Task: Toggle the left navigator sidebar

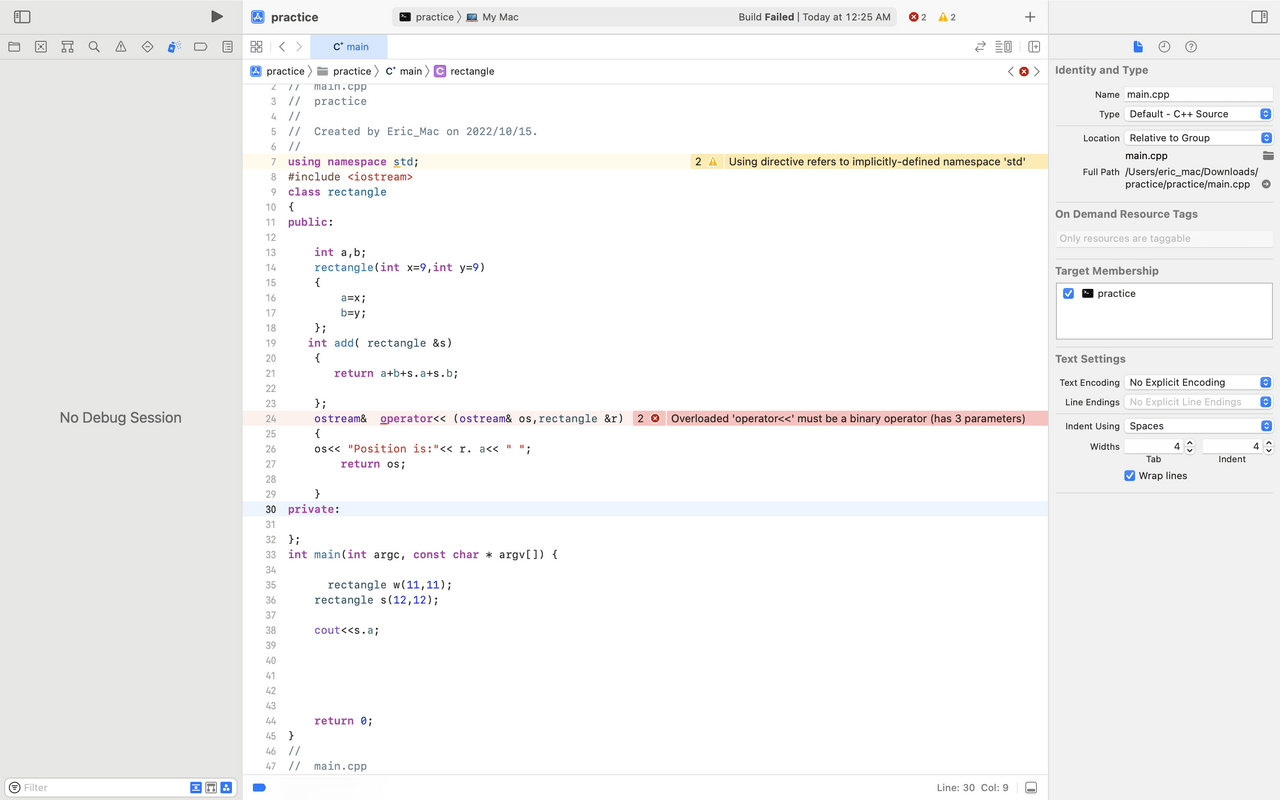Action: (x=22, y=17)
